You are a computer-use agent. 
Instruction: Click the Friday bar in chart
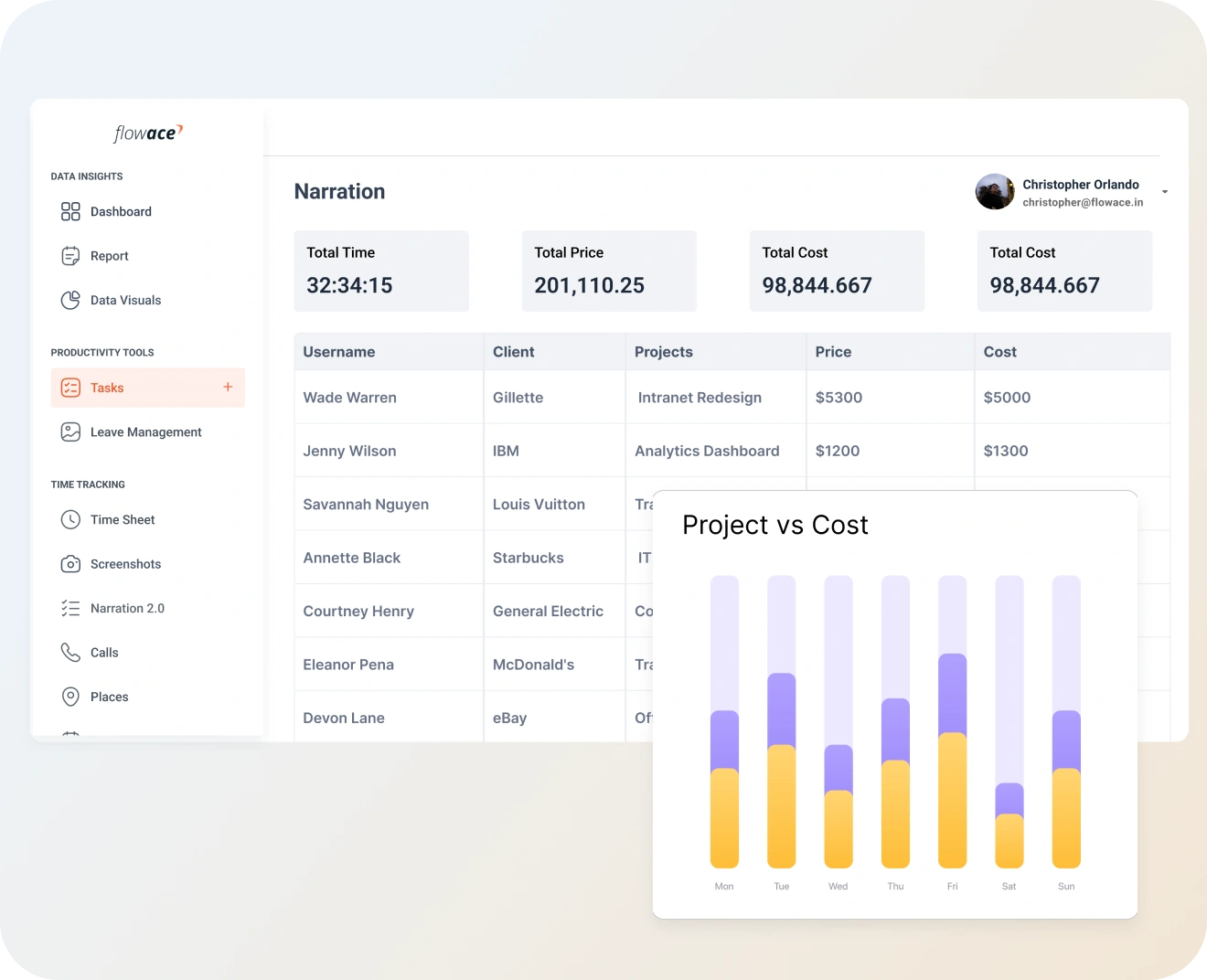[952, 759]
